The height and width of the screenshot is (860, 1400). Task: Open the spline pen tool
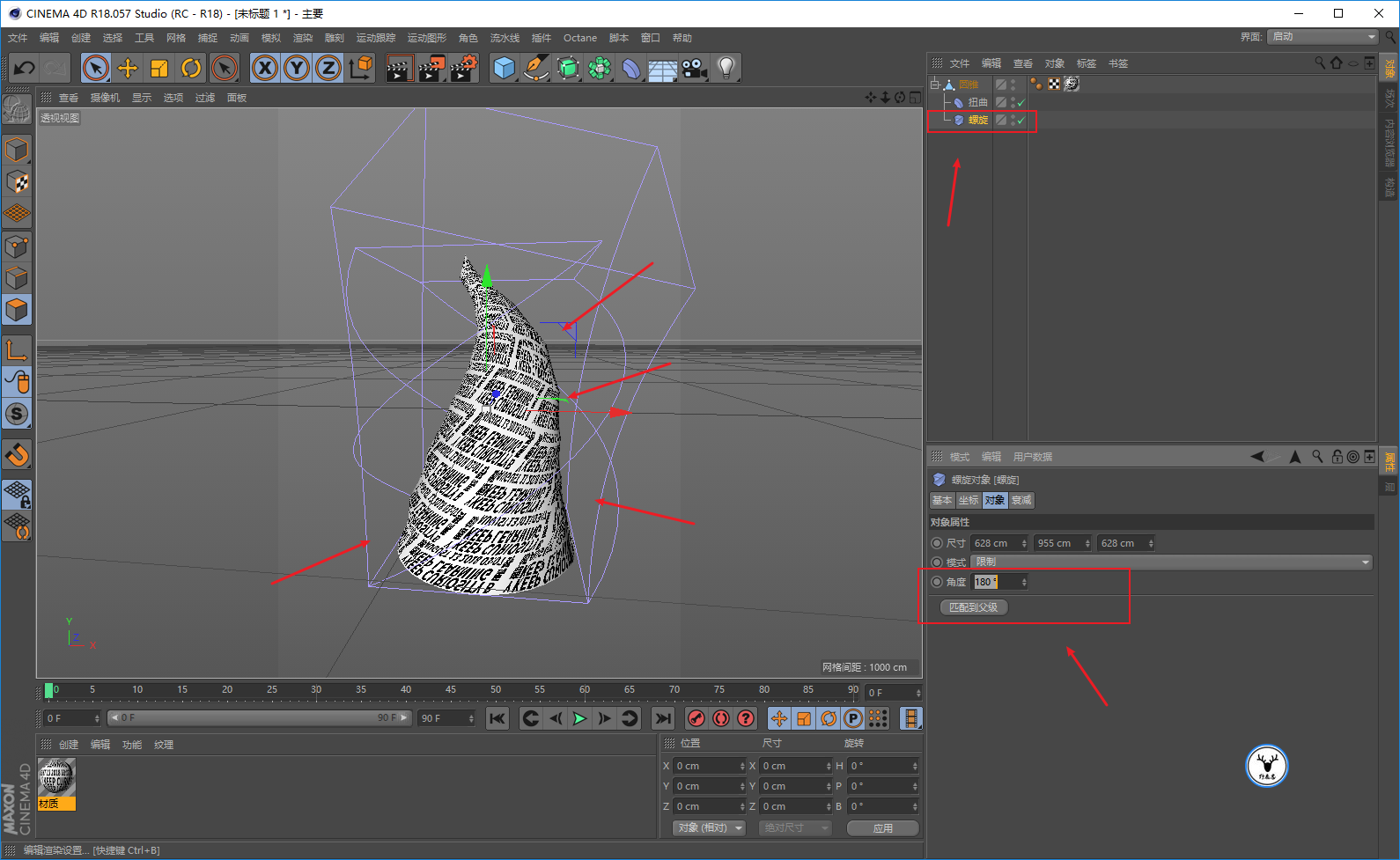pos(535,68)
